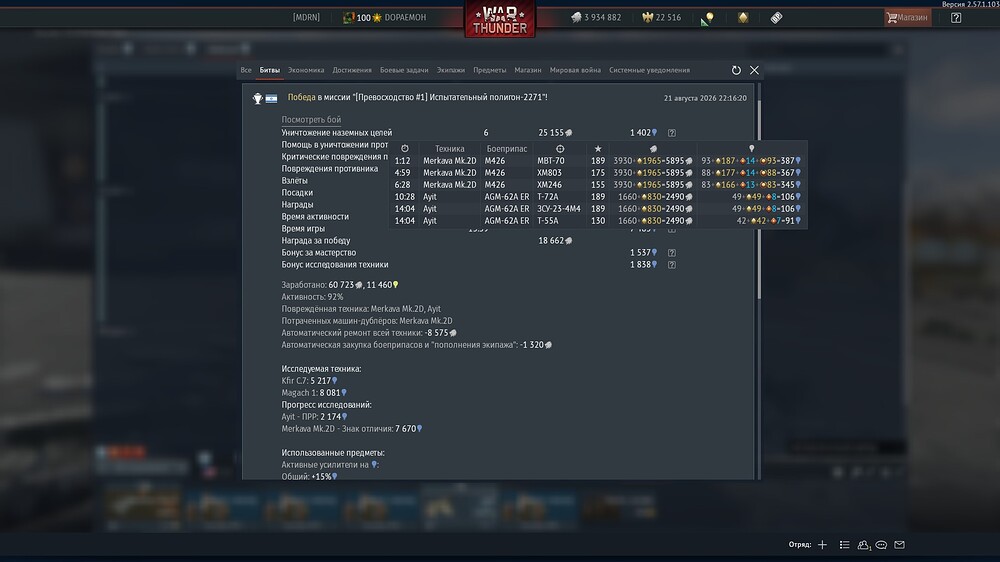This screenshot has width=1000, height=562.
Task: Open the mail envelope icon
Action: pos(899,545)
